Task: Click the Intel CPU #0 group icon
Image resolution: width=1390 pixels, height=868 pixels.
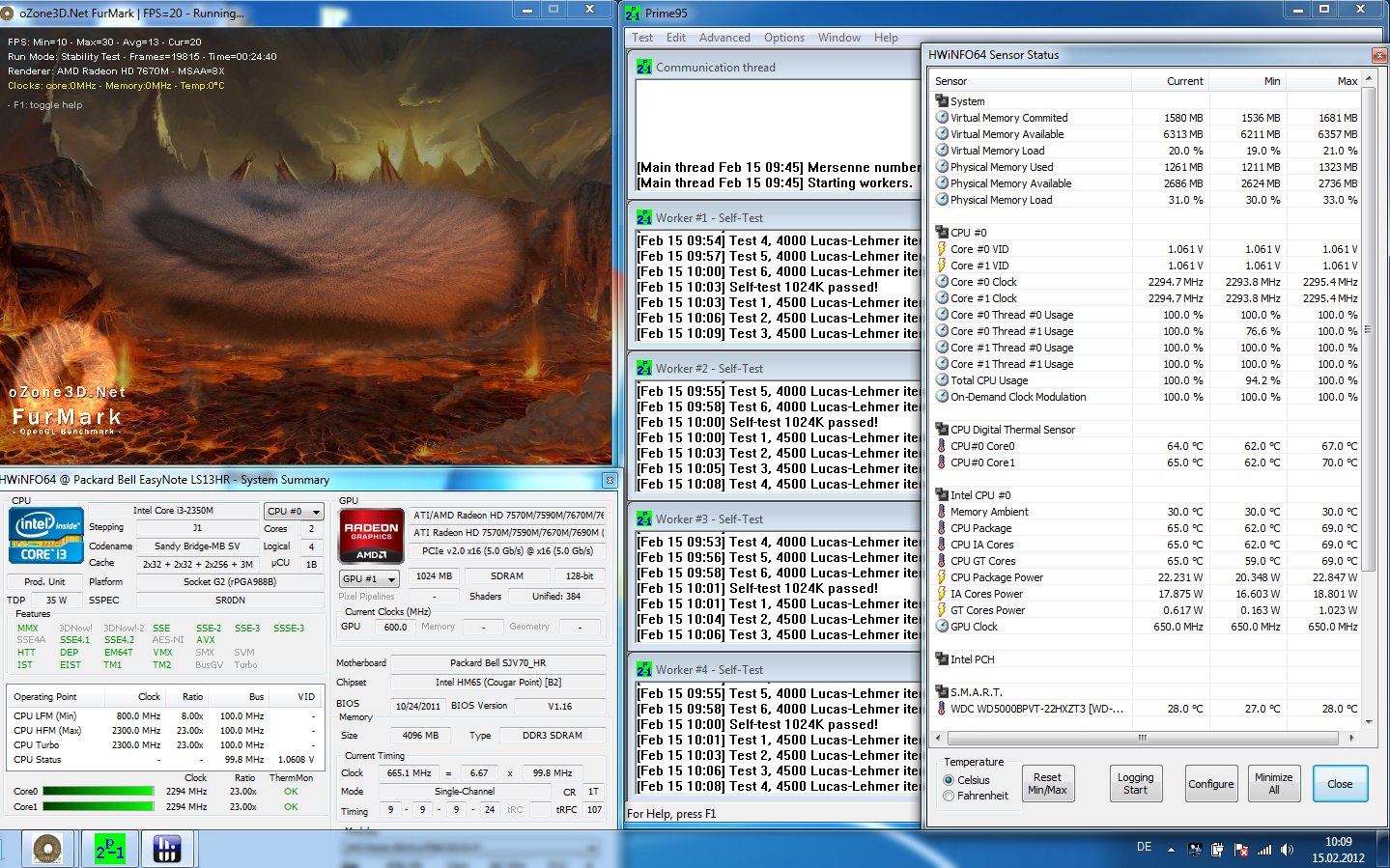Action: pyautogui.click(x=942, y=494)
